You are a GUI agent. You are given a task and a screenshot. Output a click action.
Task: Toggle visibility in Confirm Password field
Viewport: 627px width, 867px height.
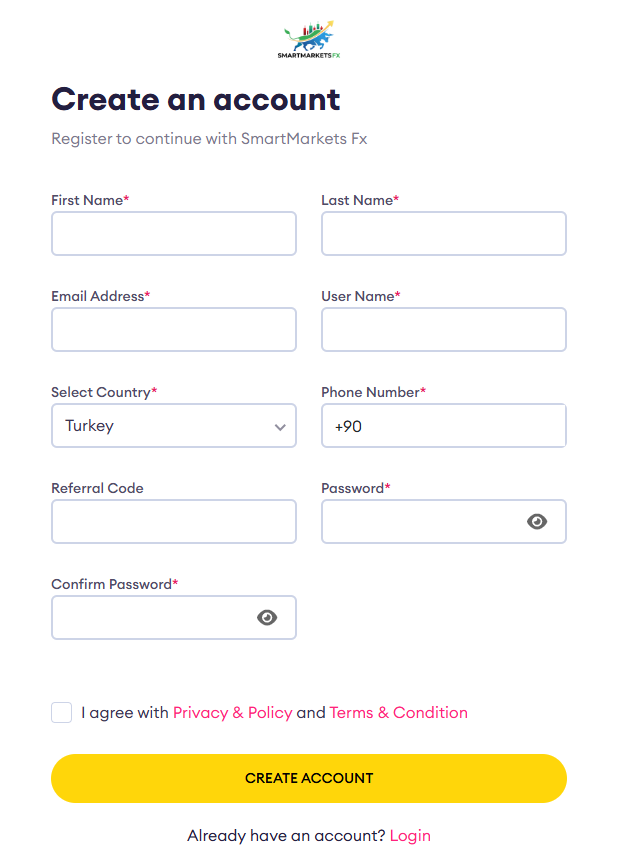point(267,618)
